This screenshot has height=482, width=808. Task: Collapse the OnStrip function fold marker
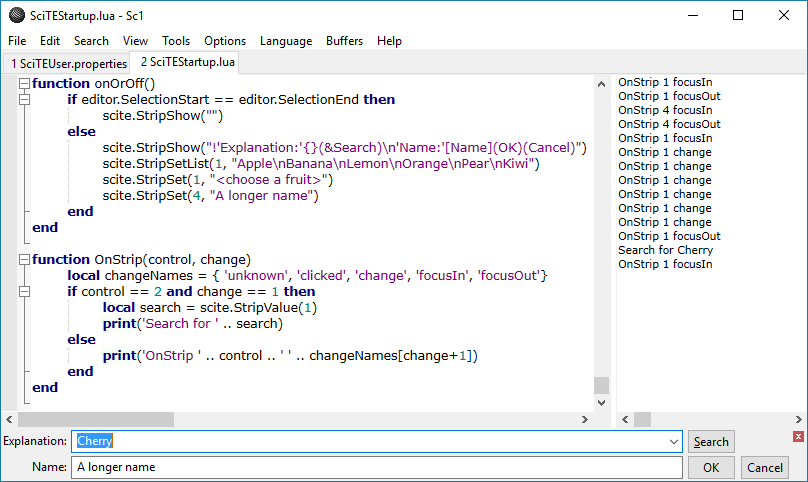[23, 260]
